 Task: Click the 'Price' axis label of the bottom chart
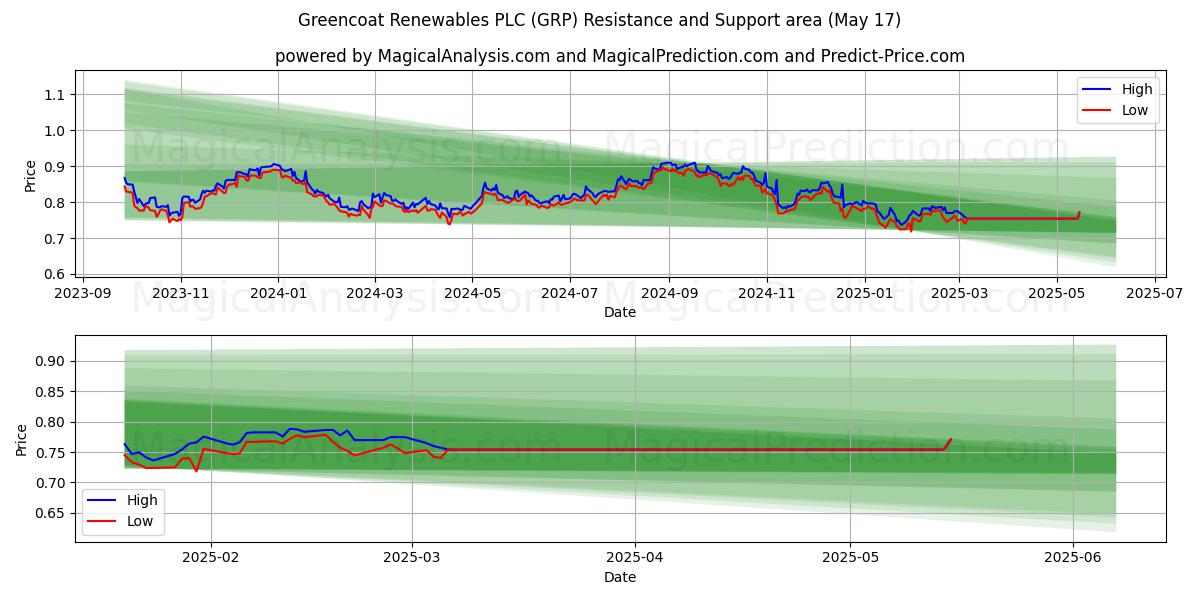[22, 439]
